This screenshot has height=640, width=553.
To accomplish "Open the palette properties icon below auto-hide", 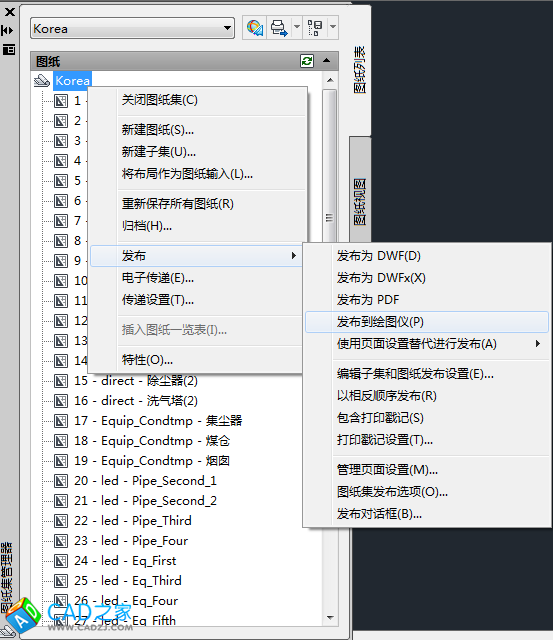I will 8,50.
